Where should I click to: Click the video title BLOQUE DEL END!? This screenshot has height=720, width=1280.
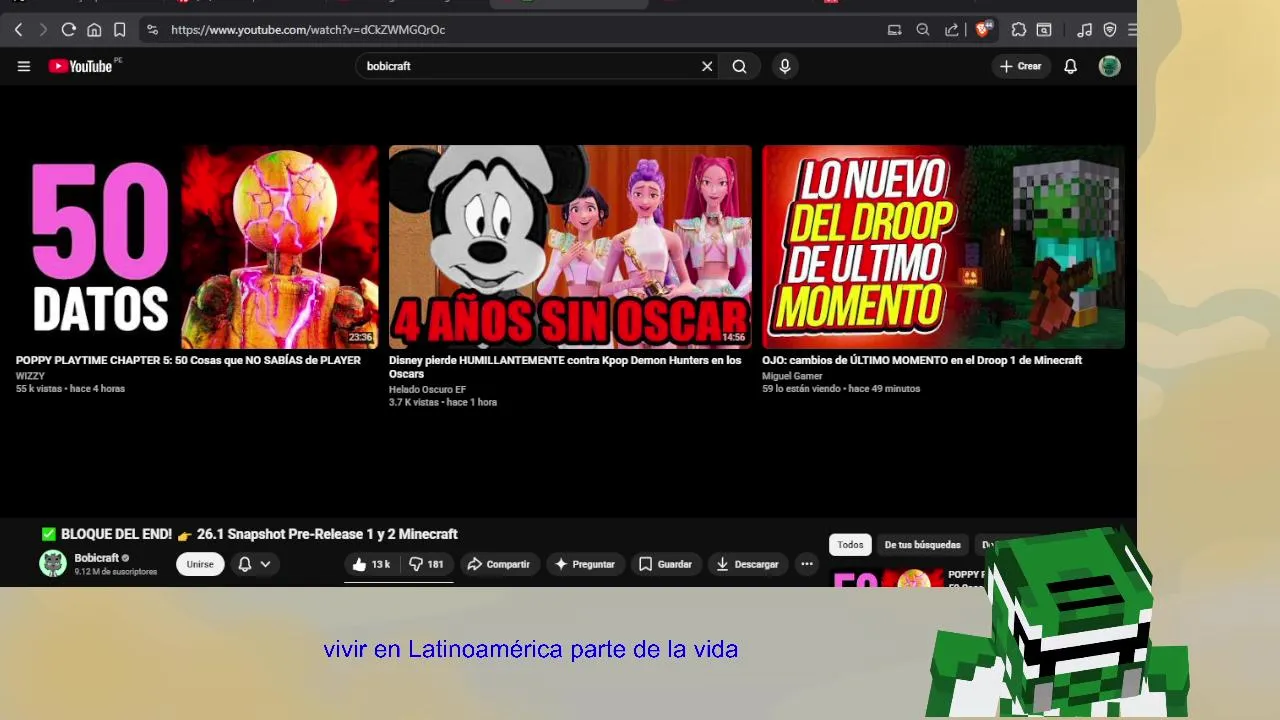pos(250,534)
